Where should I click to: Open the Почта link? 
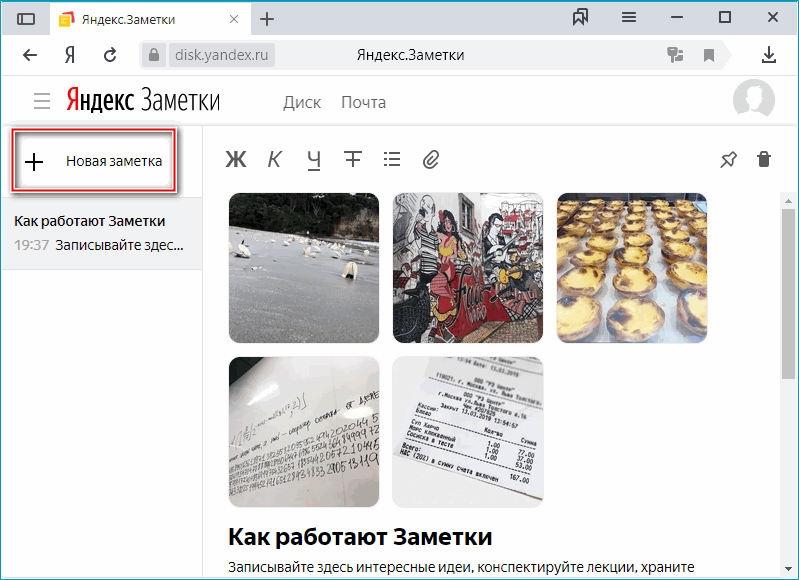[363, 102]
